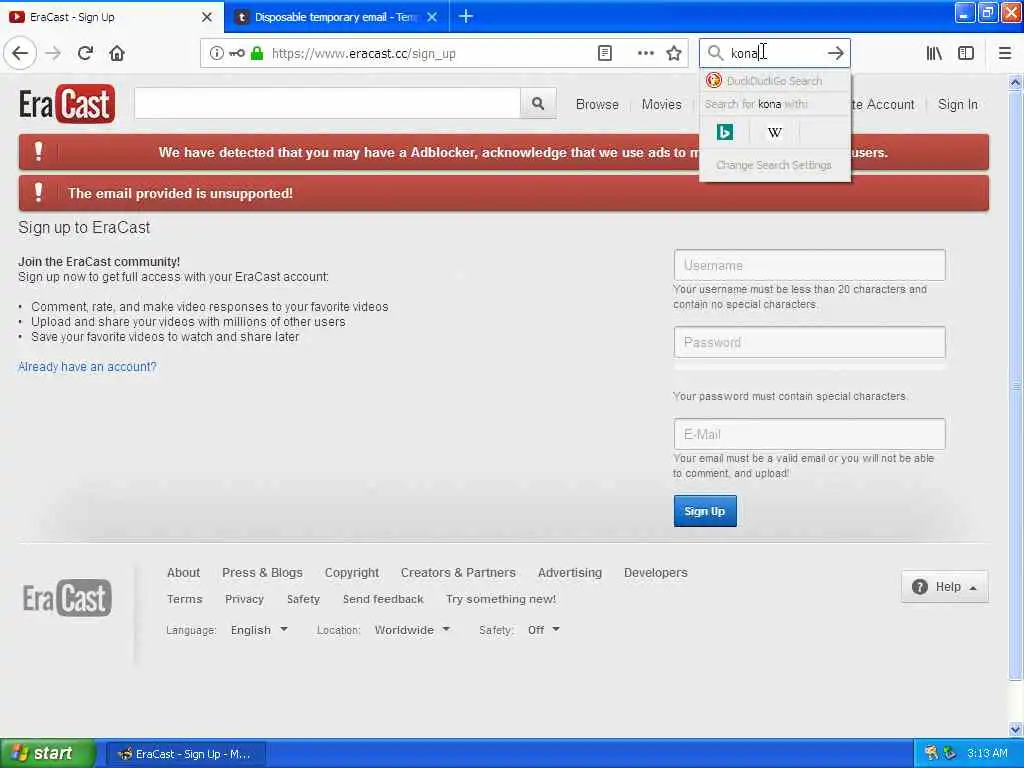Viewport: 1024px width, 768px height.
Task: Click the URL address bar text
Action: 364,54
